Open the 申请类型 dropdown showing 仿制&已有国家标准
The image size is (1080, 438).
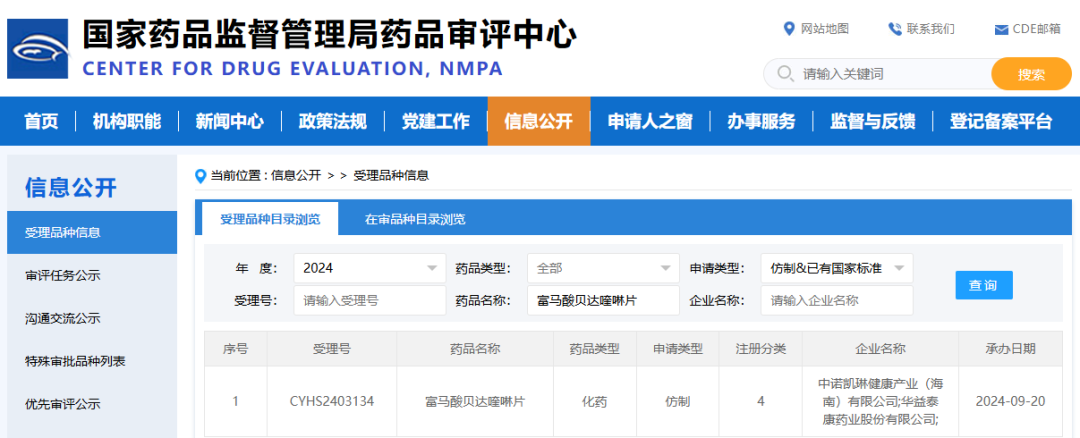click(x=837, y=268)
